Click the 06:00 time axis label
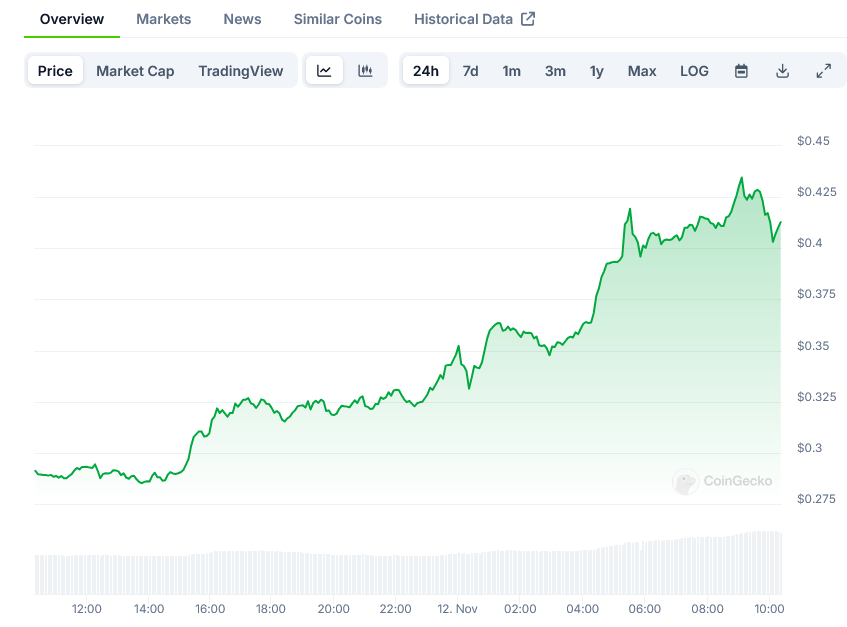847x627 pixels. click(x=644, y=609)
